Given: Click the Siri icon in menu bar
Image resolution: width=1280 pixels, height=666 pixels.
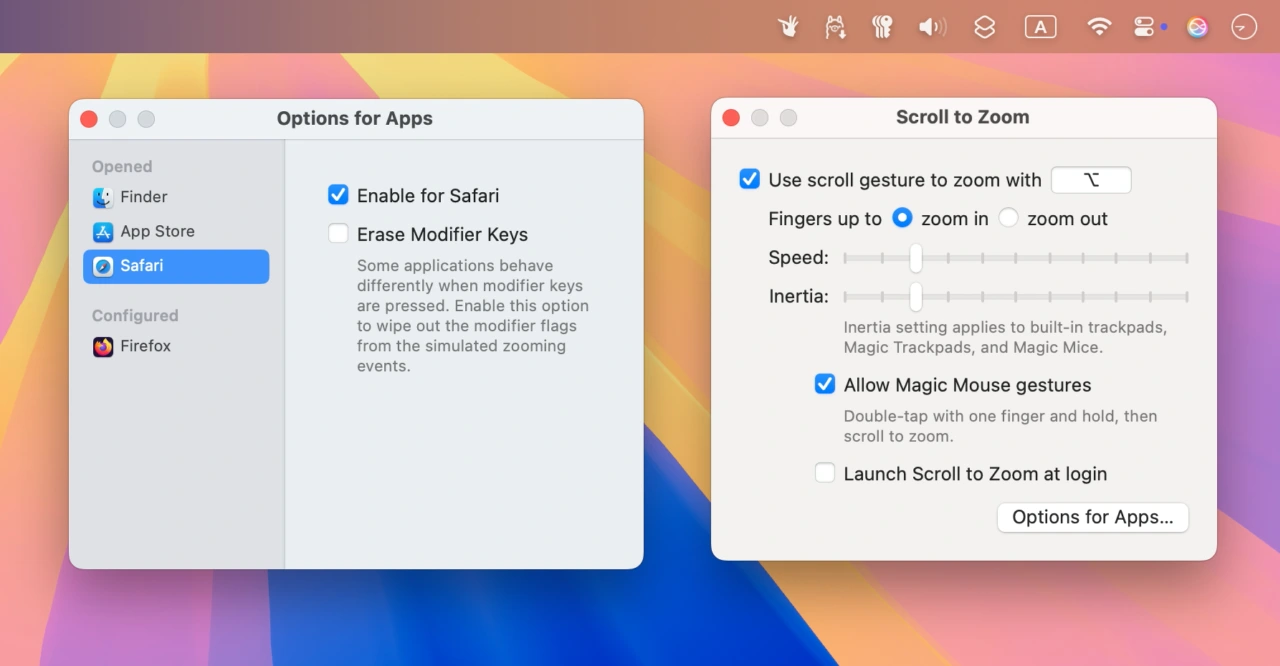Looking at the screenshot, I should click(x=1197, y=27).
